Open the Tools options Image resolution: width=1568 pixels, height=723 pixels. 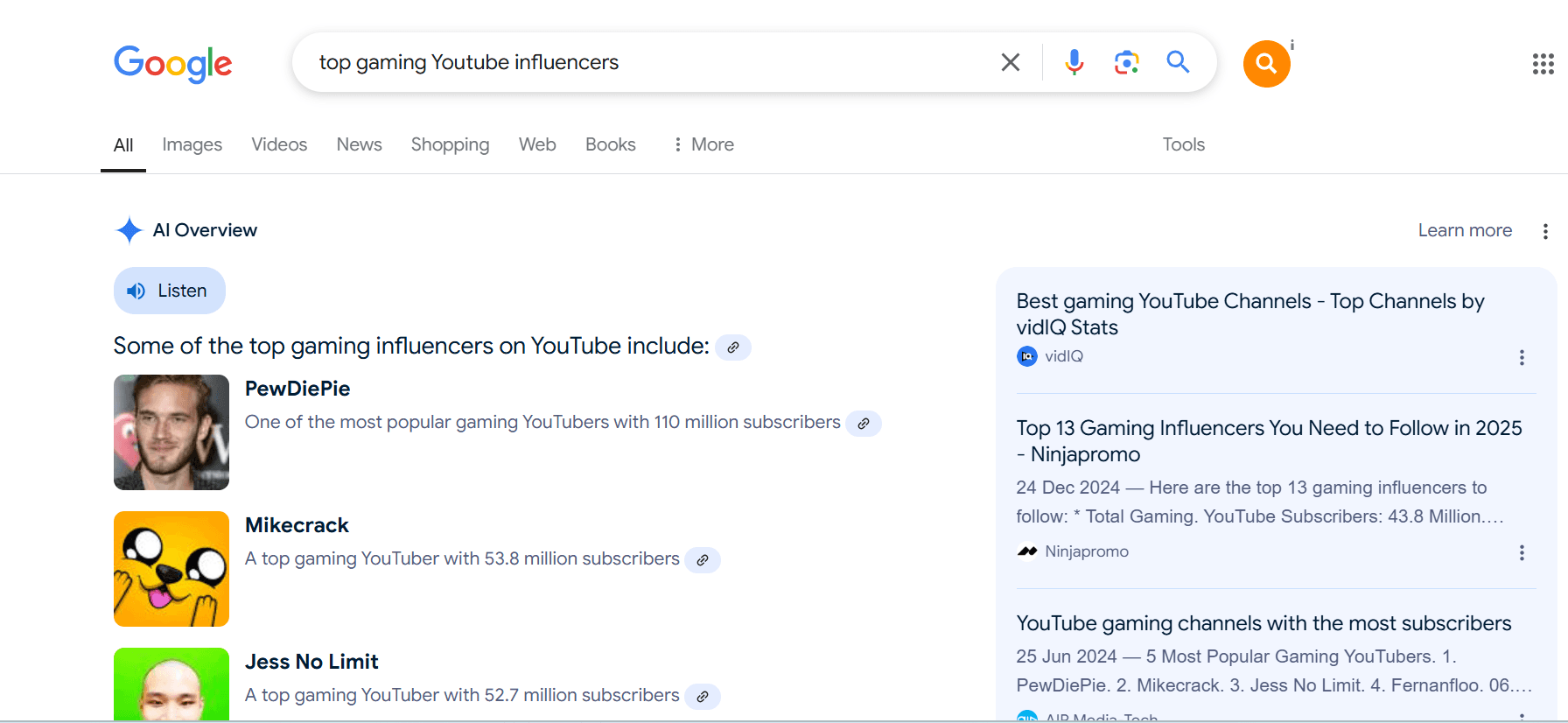[1184, 144]
